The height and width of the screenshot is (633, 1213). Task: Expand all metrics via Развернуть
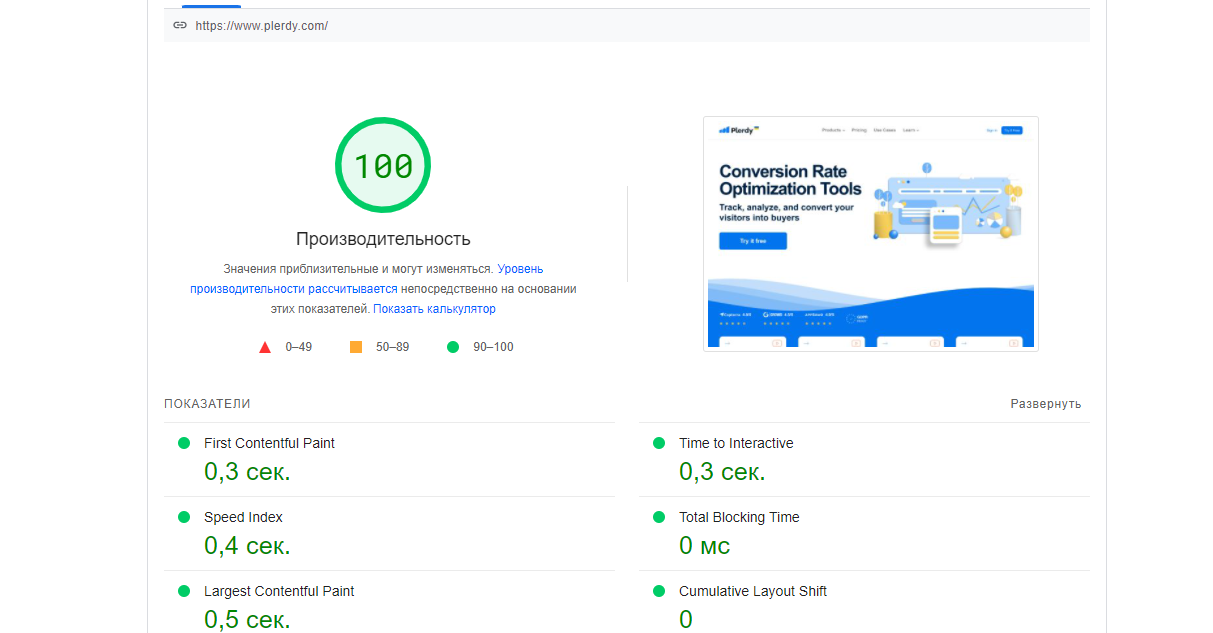point(1046,403)
